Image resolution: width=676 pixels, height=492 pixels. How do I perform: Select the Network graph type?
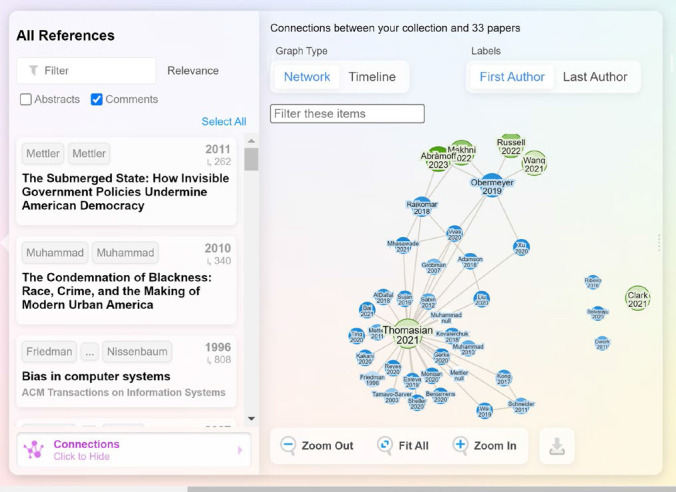point(307,77)
